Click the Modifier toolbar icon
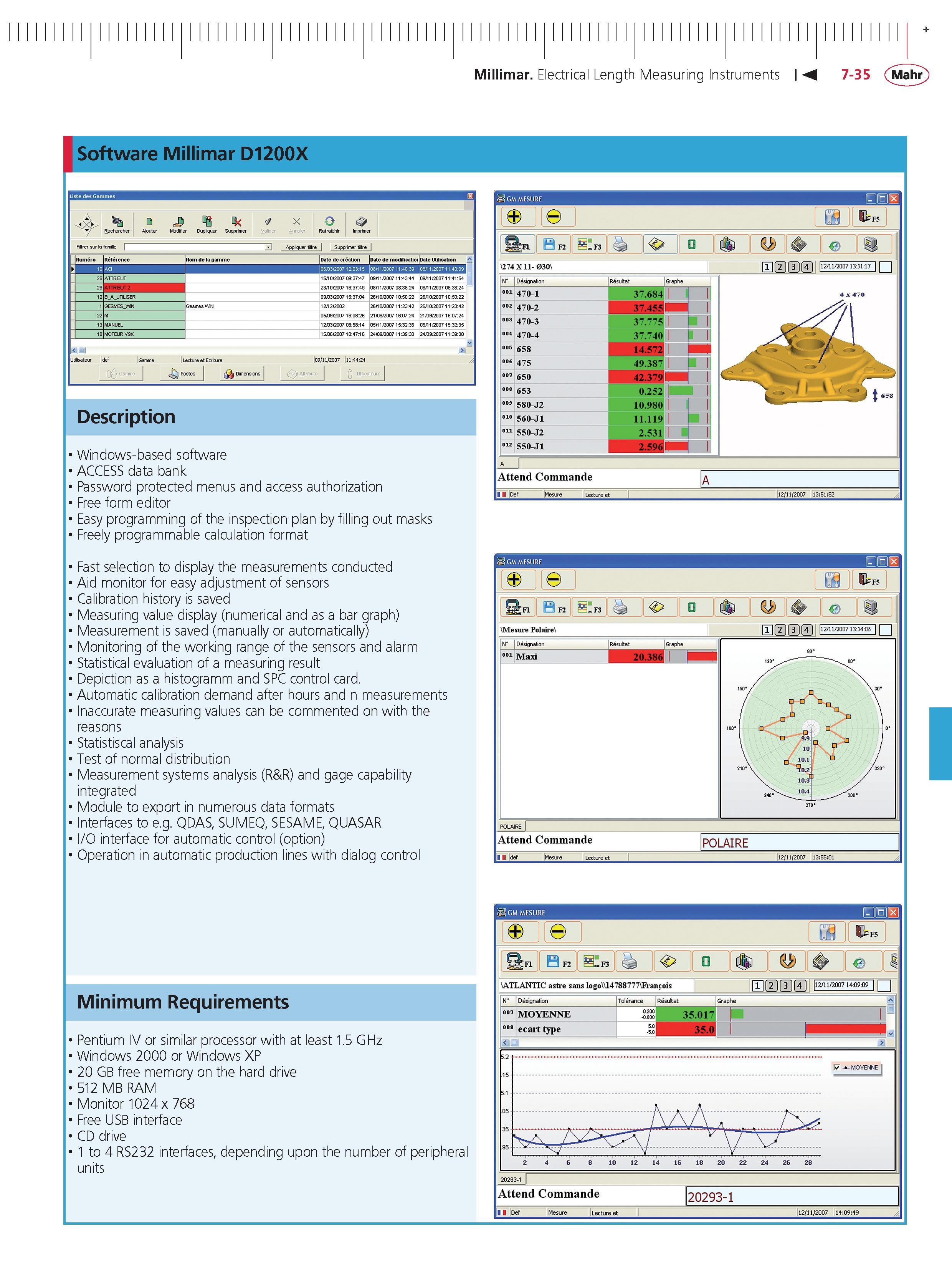Viewport: 952px width, 1270px height. 178,224
